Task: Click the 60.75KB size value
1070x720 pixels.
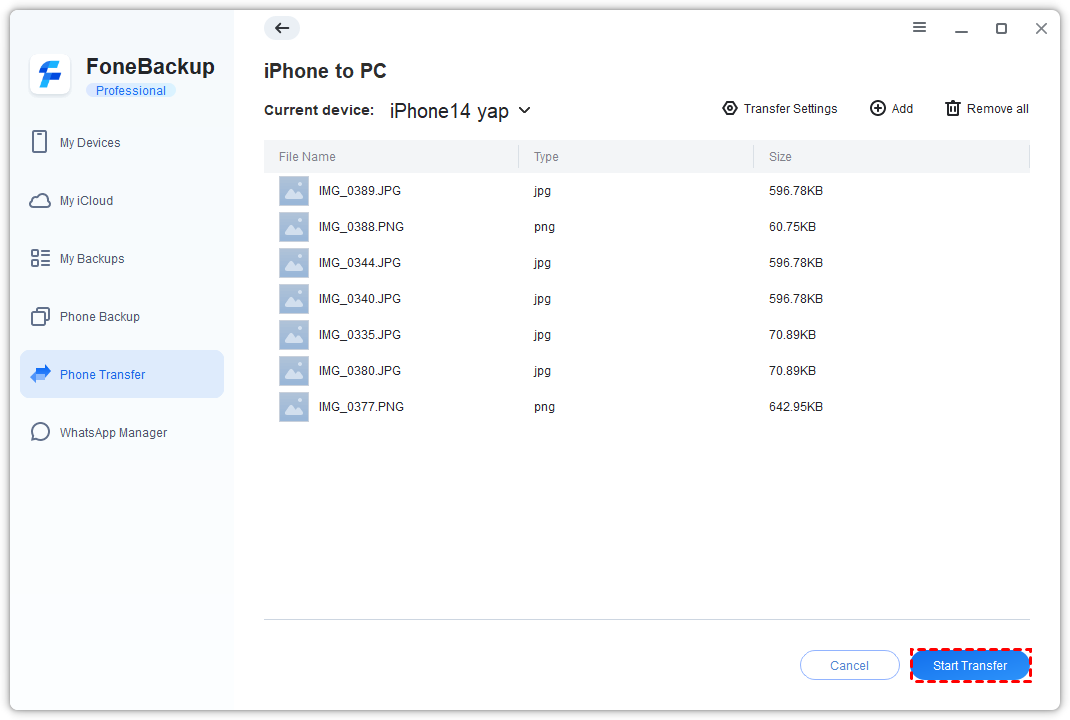Action: 792,227
